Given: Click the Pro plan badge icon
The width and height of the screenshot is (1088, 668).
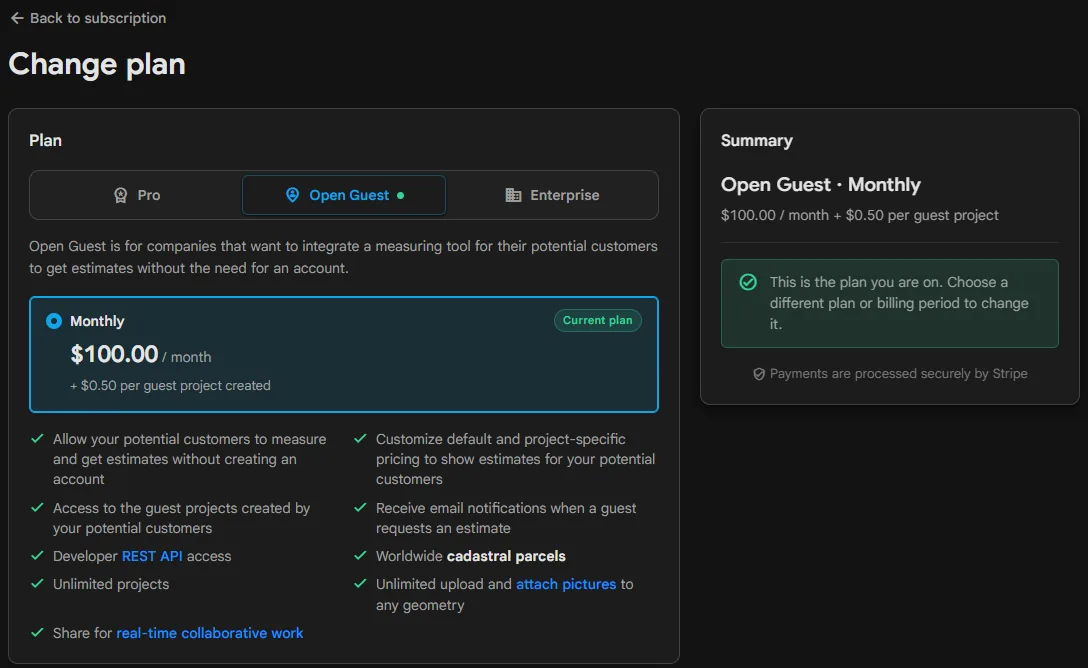Looking at the screenshot, I should tap(121, 196).
